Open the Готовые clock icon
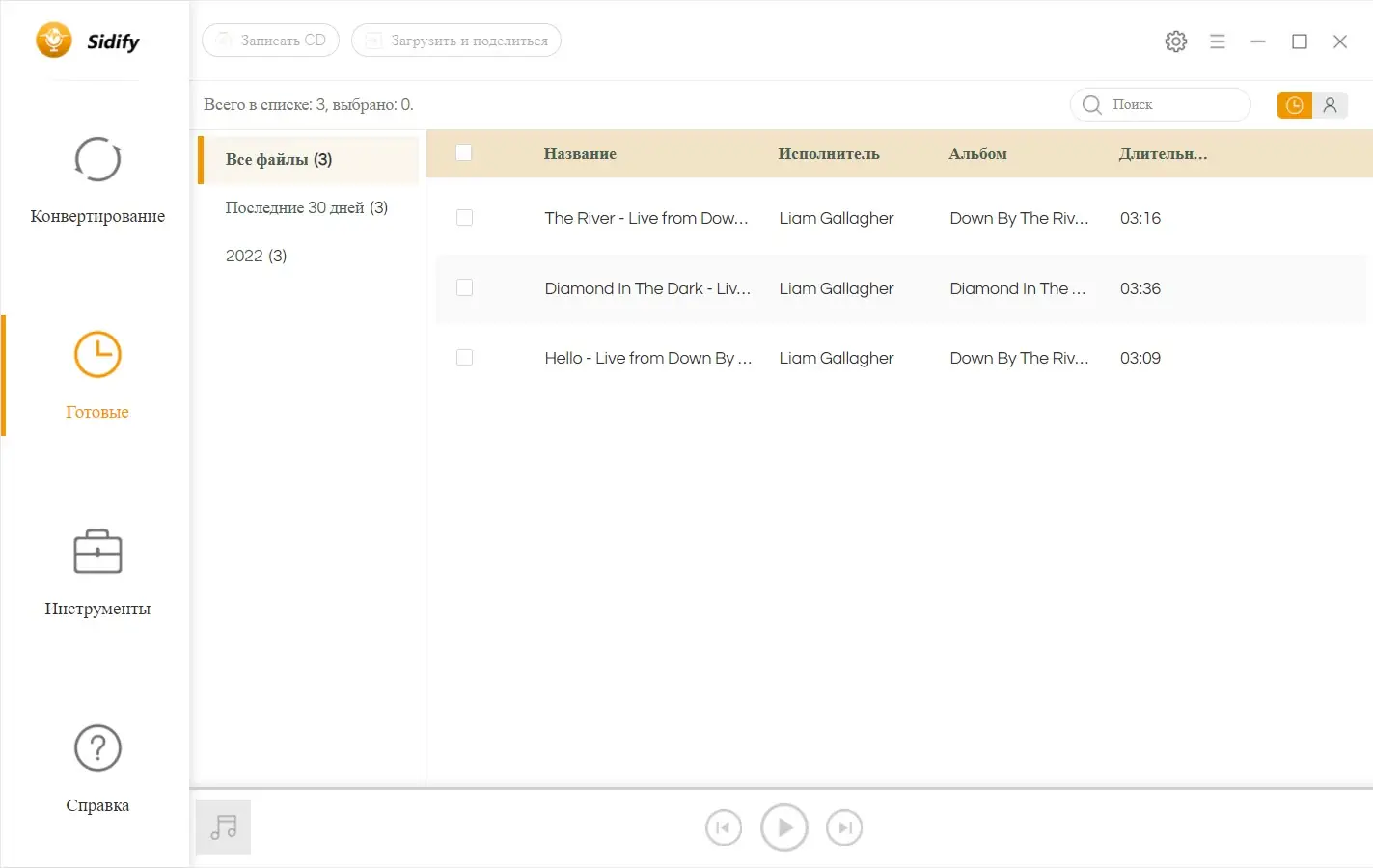 (97, 355)
